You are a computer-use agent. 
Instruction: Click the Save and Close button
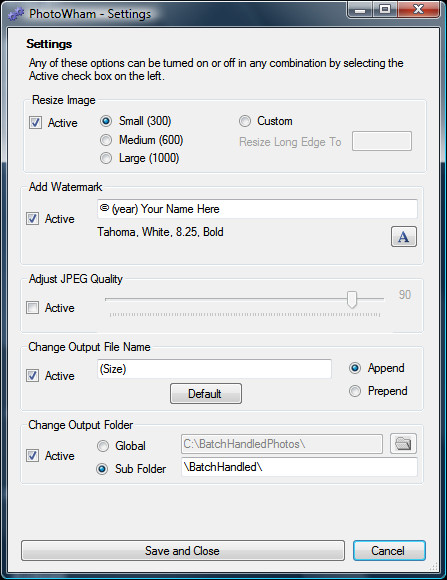pyautogui.click(x=183, y=551)
